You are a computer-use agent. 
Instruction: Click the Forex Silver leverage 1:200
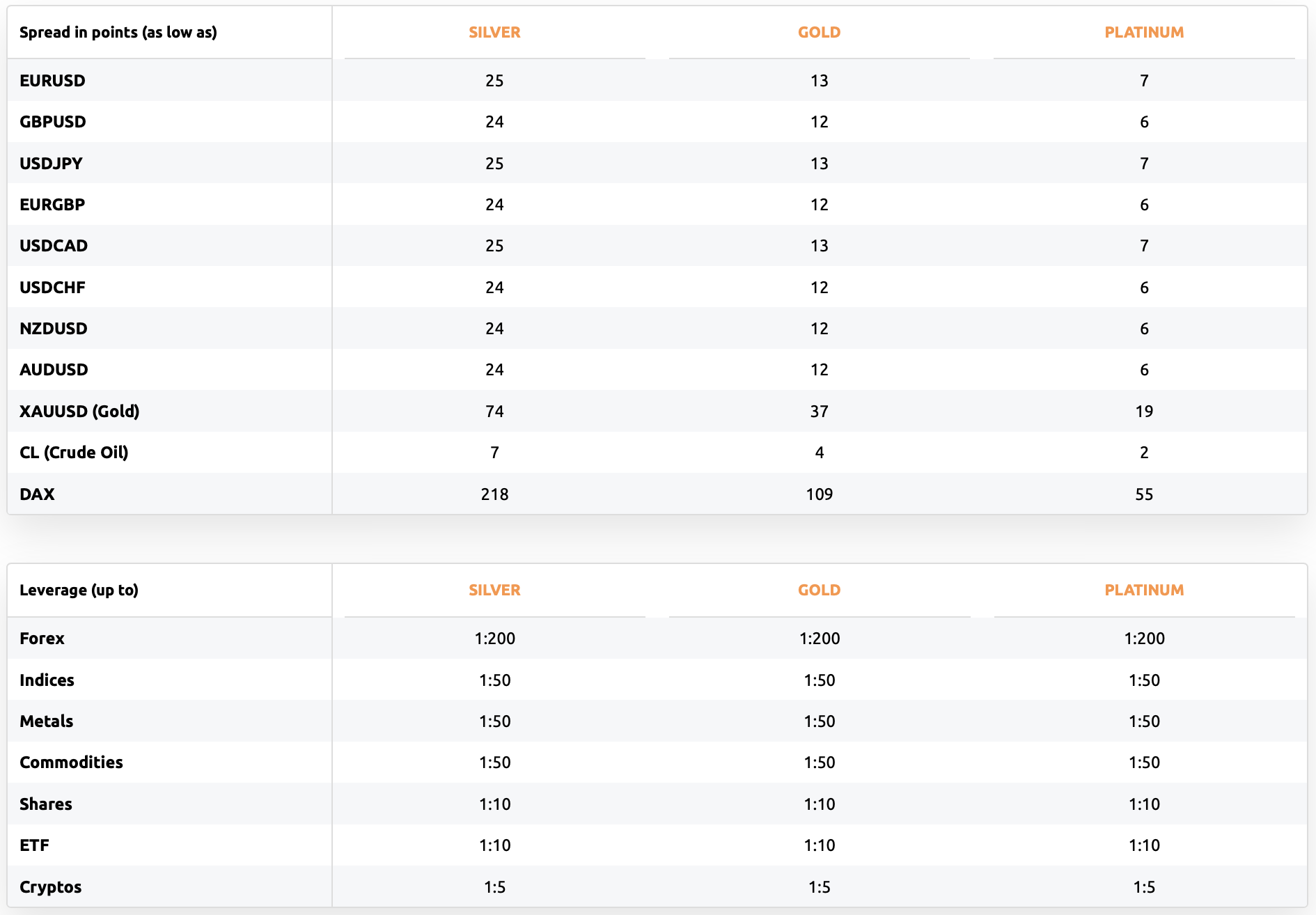[x=494, y=639]
